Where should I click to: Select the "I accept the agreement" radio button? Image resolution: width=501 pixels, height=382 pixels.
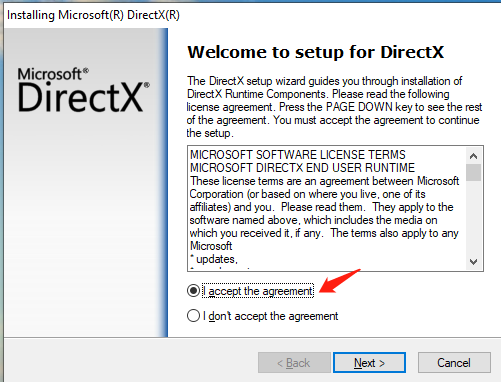click(193, 291)
